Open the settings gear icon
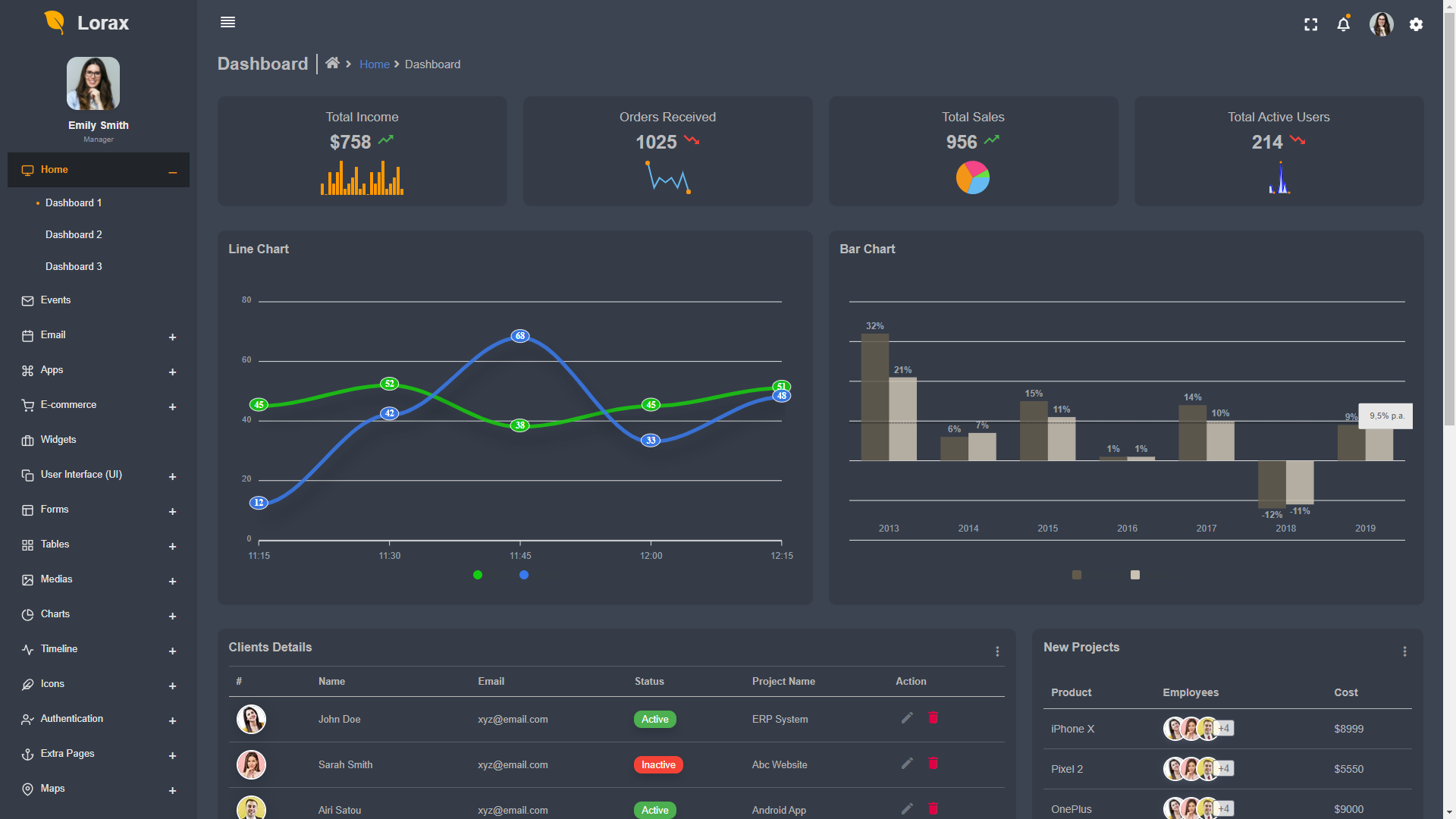The width and height of the screenshot is (1456, 819). click(1416, 24)
